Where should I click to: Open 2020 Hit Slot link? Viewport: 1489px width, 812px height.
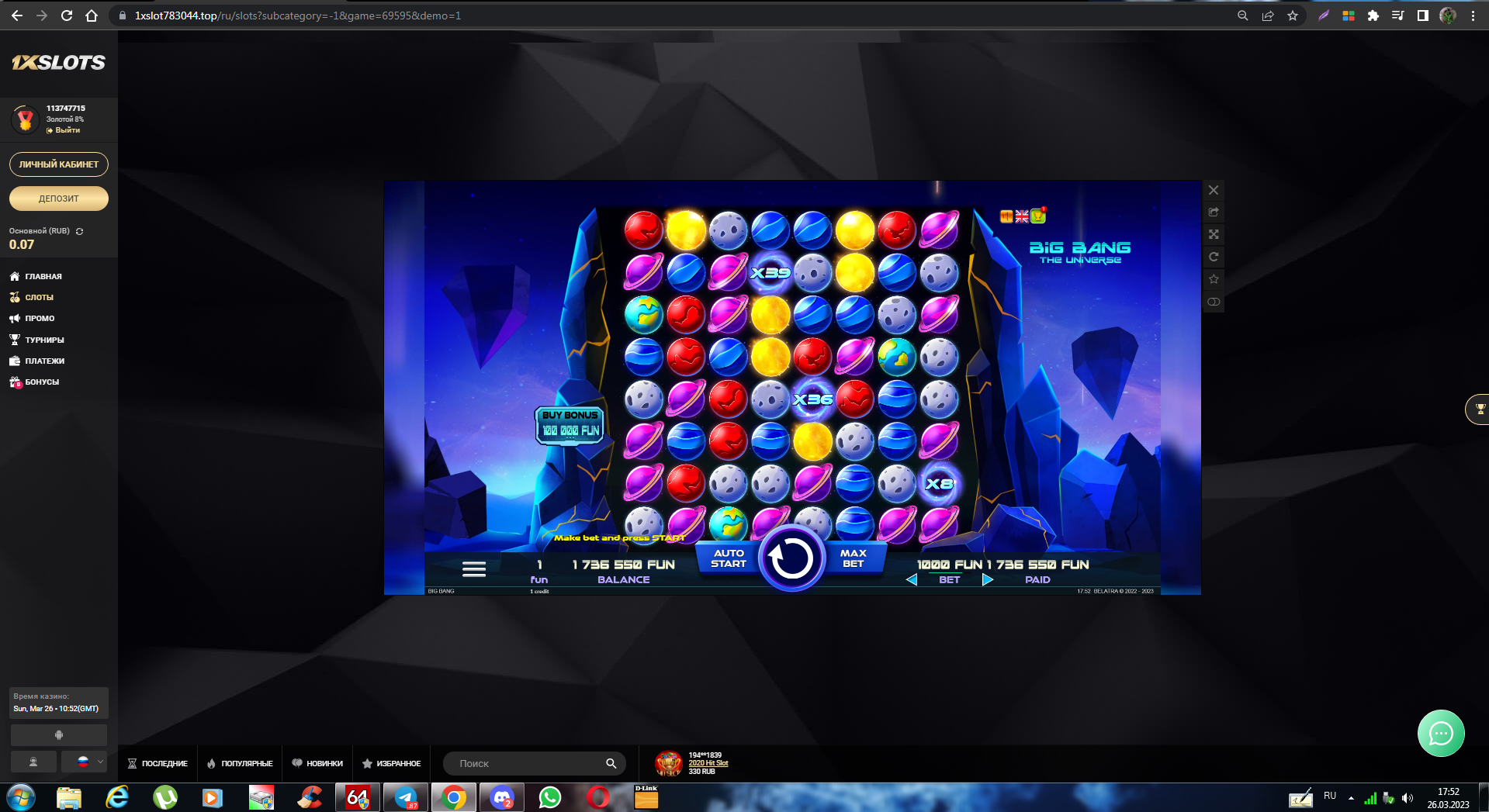(708, 763)
